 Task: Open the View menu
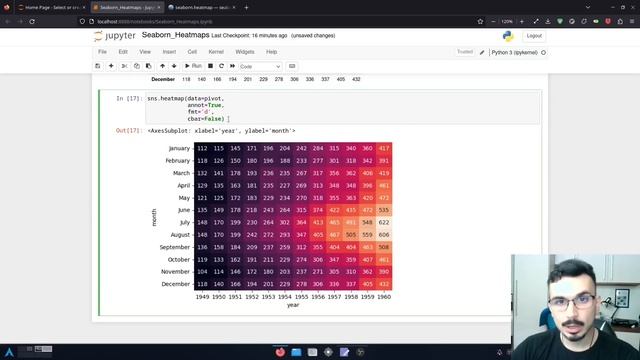point(145,52)
